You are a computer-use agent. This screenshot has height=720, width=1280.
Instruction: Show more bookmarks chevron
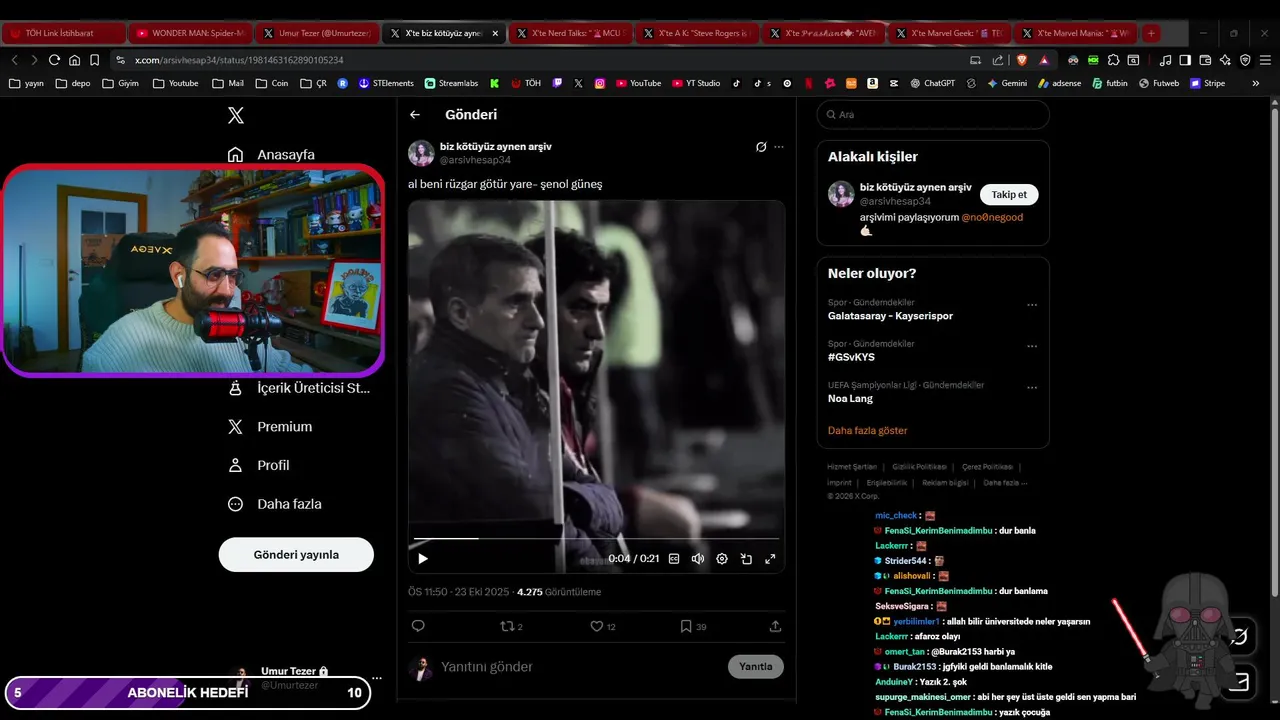coord(1255,83)
